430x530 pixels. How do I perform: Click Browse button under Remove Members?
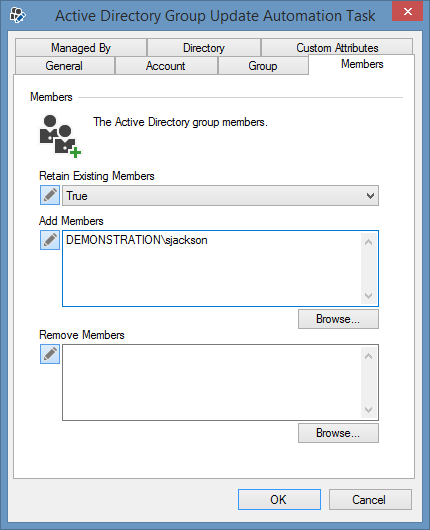tap(338, 433)
